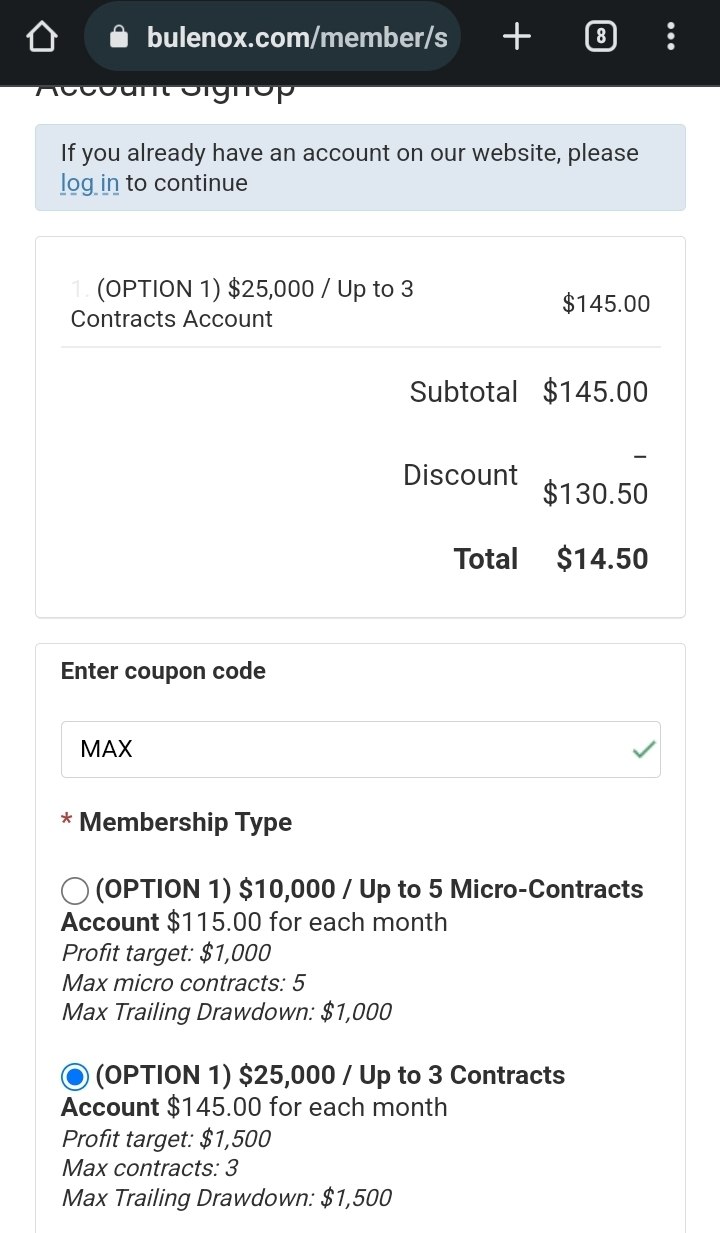The image size is (720, 1233).
Task: Open the log in link to continue
Action: pos(90,183)
